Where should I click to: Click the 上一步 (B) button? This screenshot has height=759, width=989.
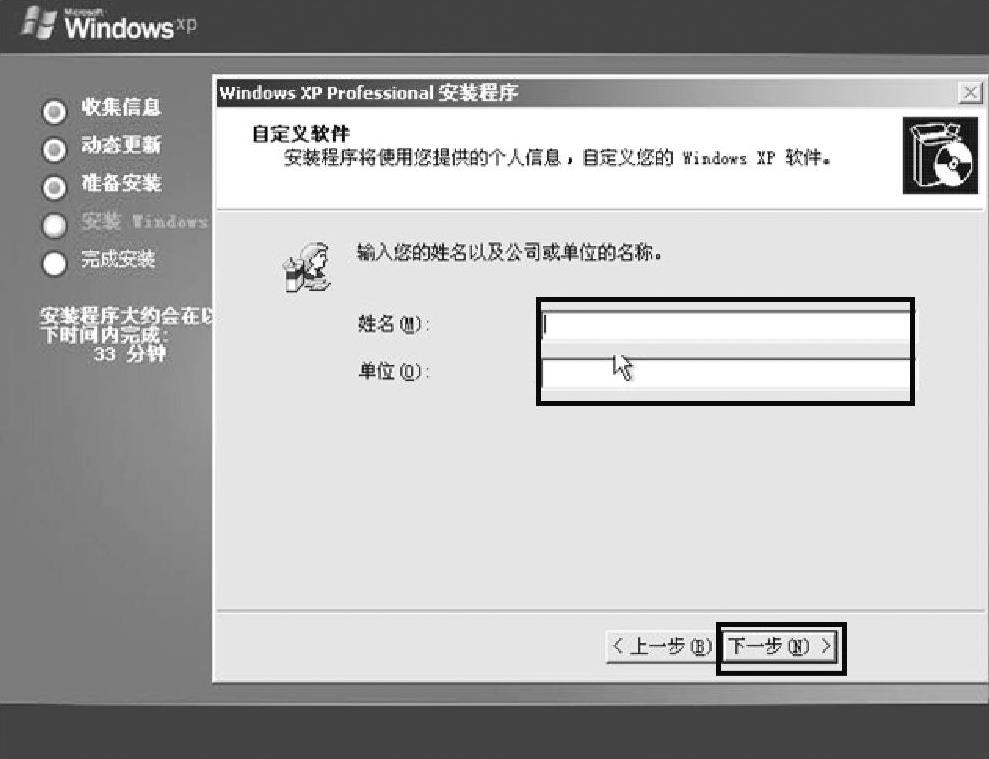coord(661,647)
